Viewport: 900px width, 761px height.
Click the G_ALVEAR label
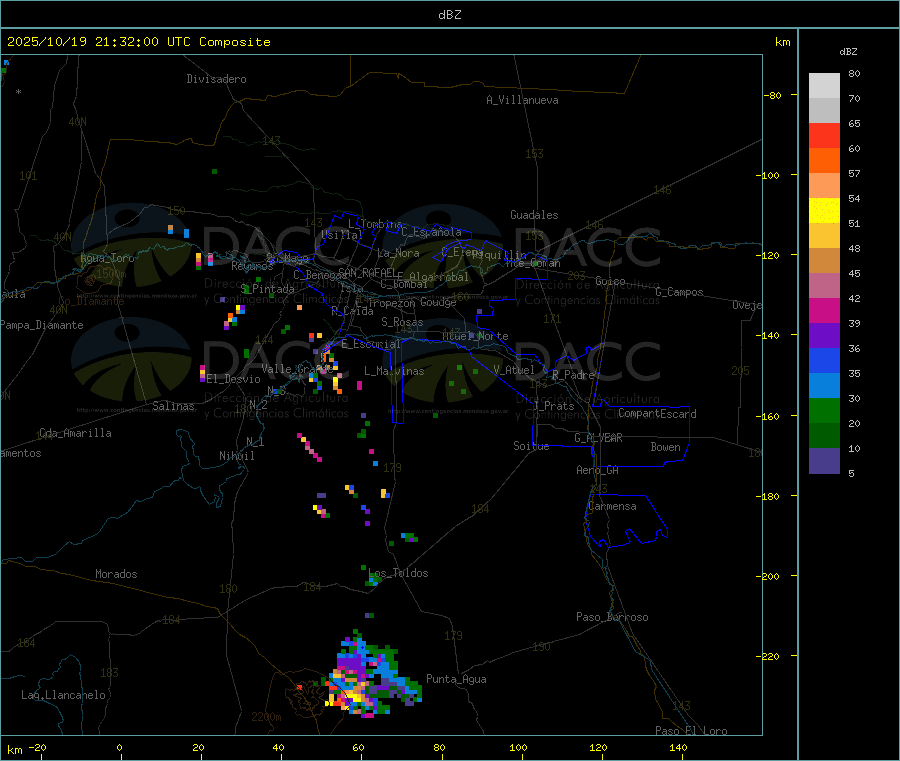pyautogui.click(x=598, y=438)
